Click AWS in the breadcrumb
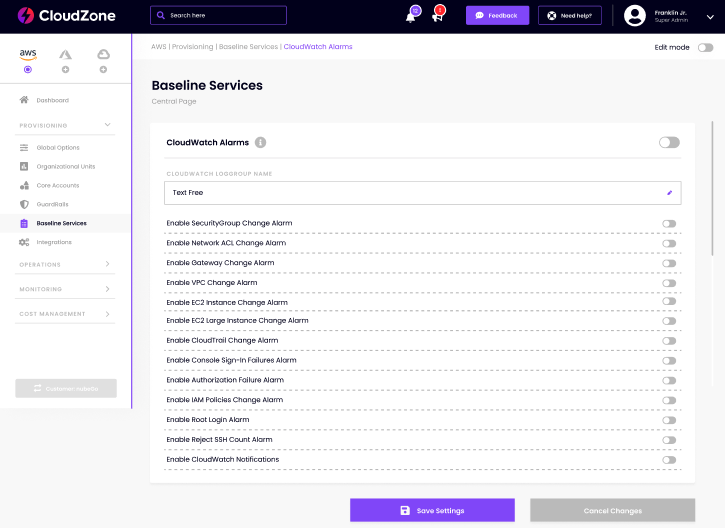The height and width of the screenshot is (529, 725). (159, 47)
